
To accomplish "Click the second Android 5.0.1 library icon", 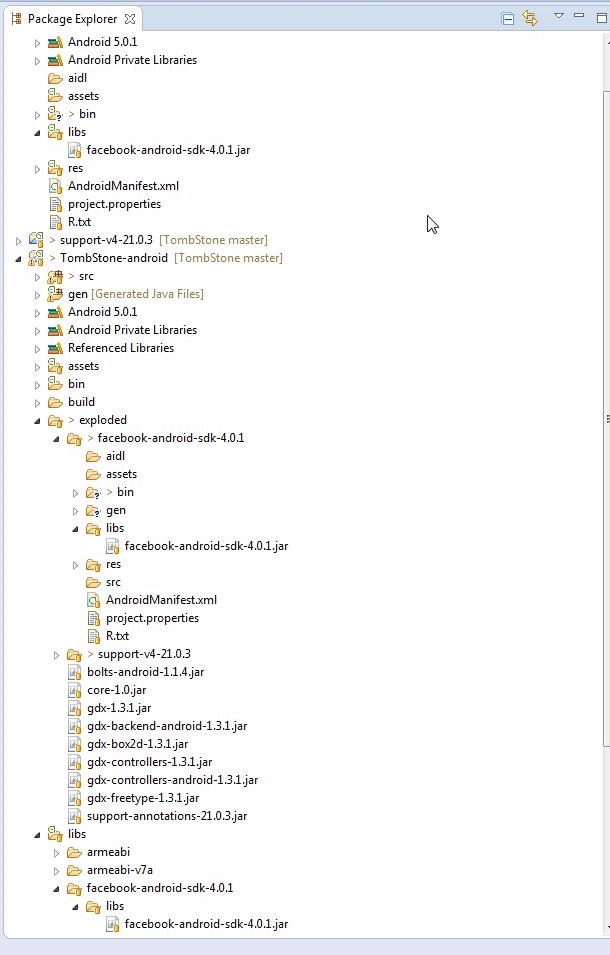I will click(55, 312).
